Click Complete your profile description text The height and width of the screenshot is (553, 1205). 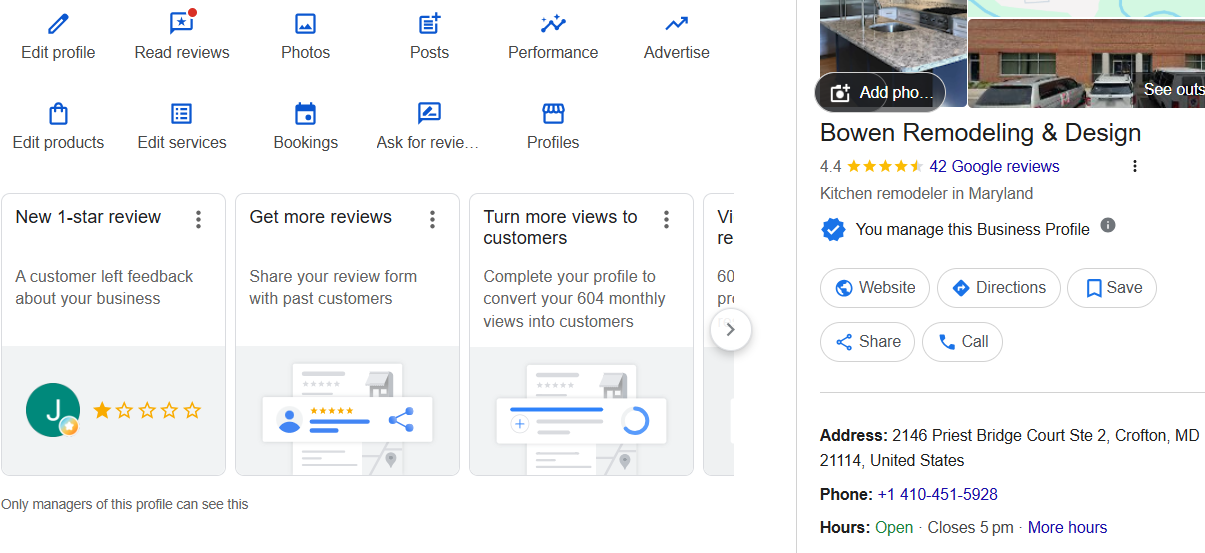[574, 299]
